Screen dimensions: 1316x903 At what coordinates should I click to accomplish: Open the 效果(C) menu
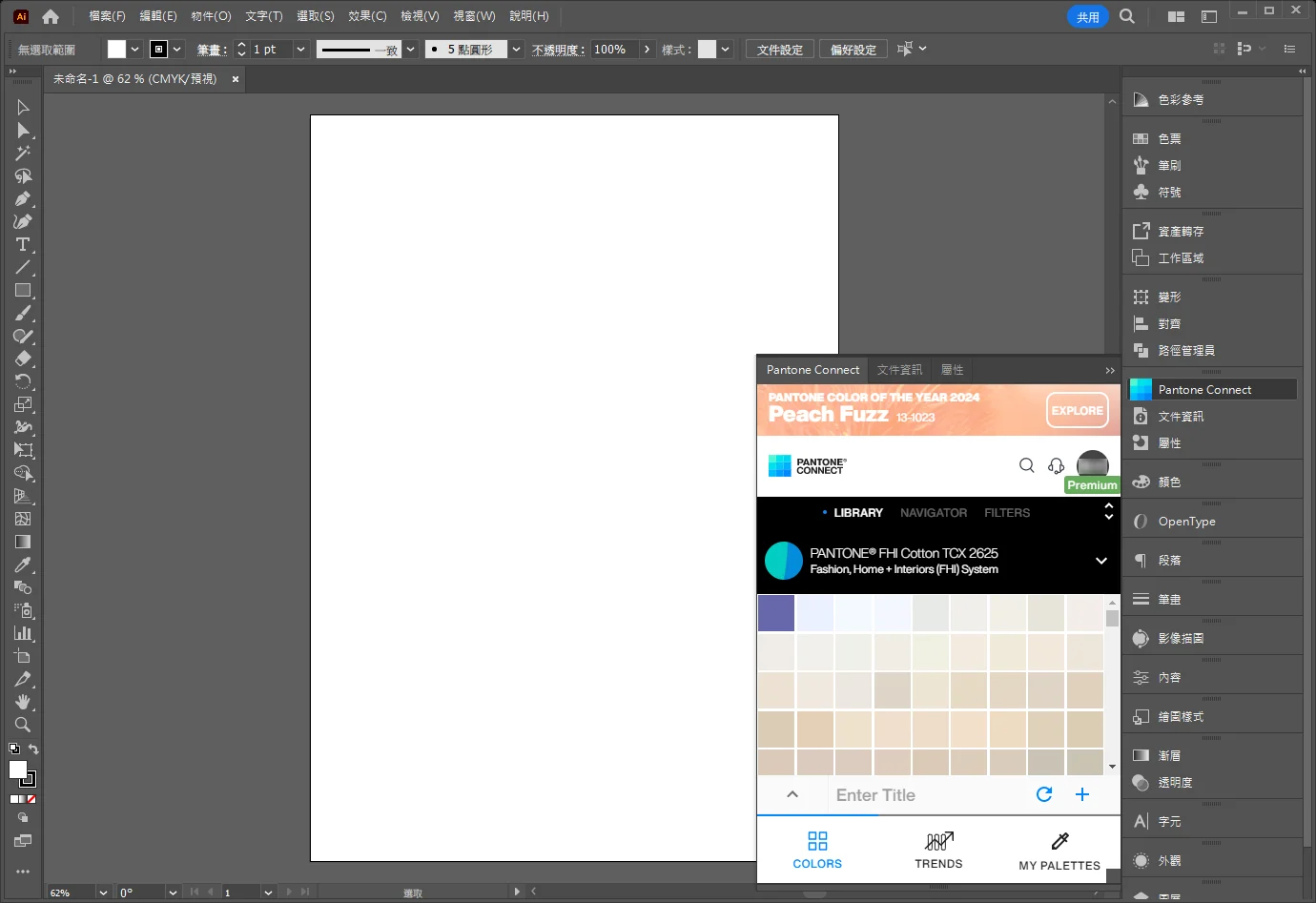[367, 16]
